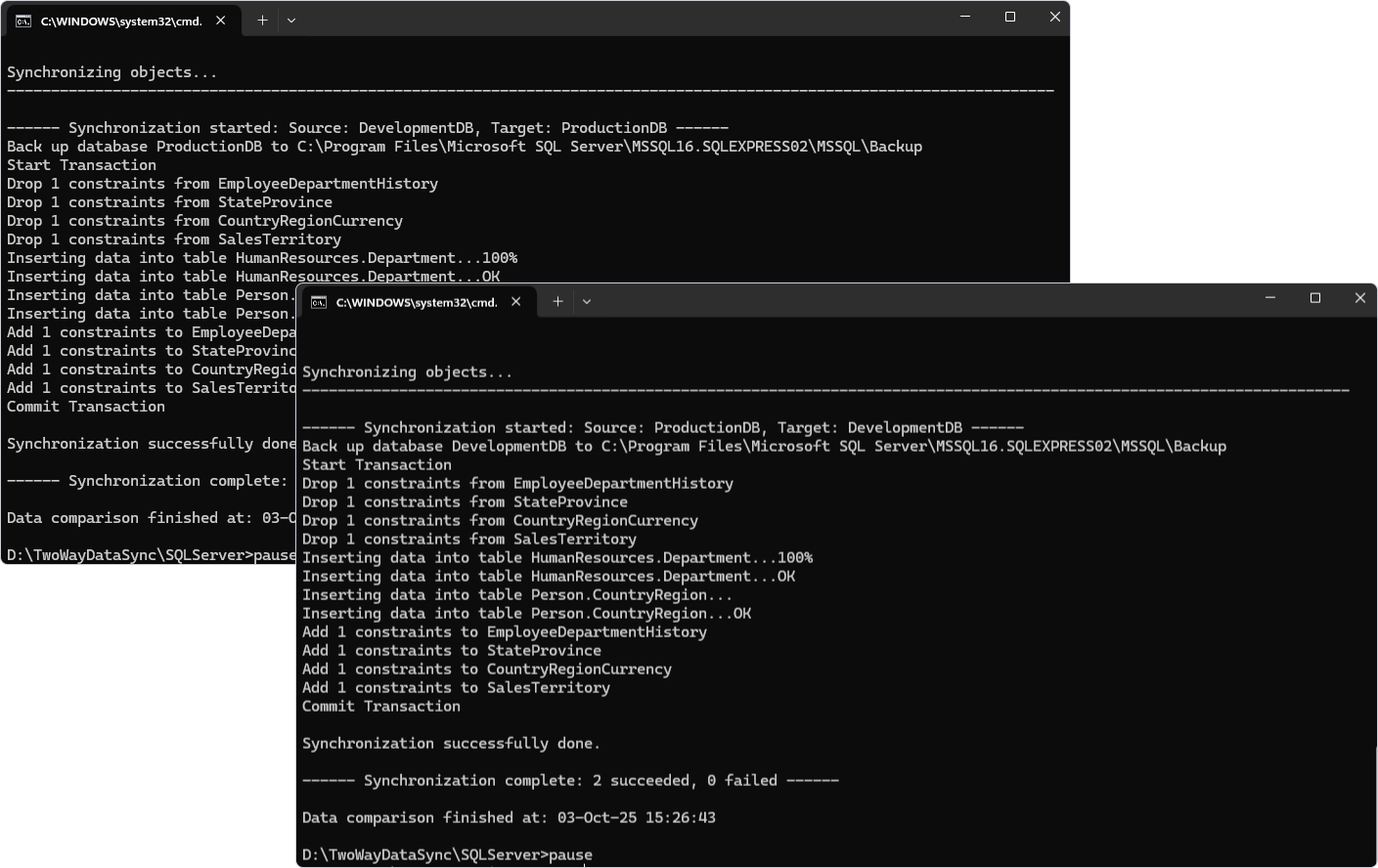Click the Synchronization successfully done message
The width and height of the screenshot is (1378, 868).
click(x=451, y=743)
